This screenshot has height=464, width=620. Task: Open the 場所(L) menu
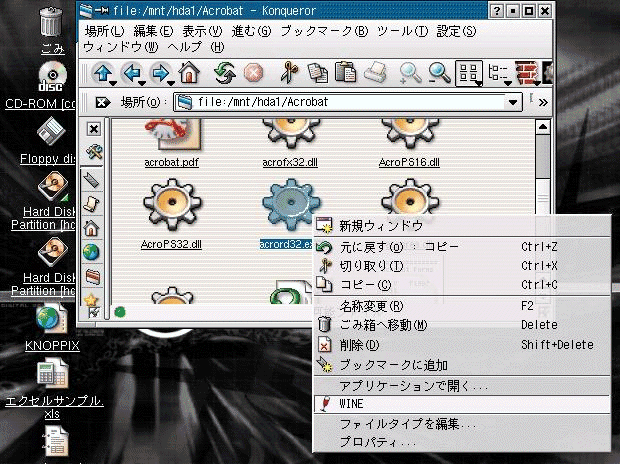104,31
